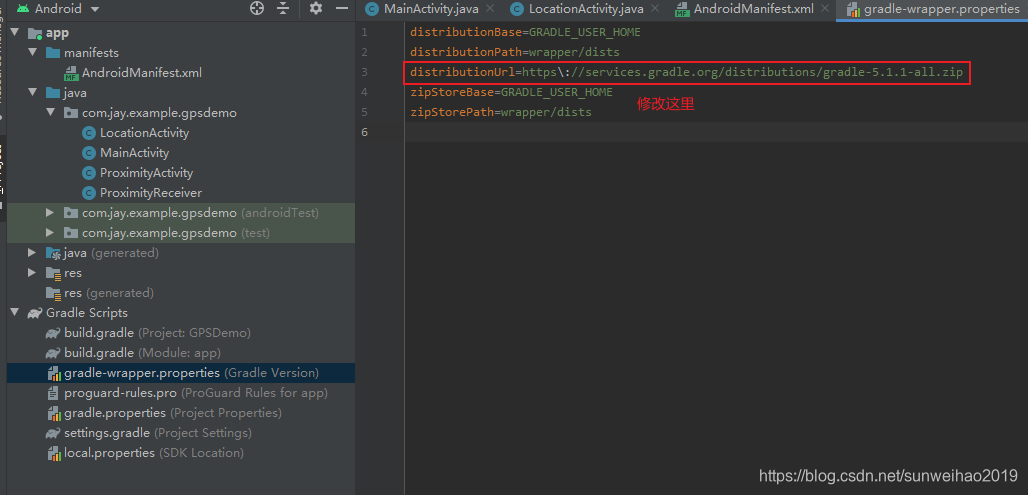Select local.properties (SDK Location)
The height and width of the screenshot is (495, 1028).
pos(154,453)
